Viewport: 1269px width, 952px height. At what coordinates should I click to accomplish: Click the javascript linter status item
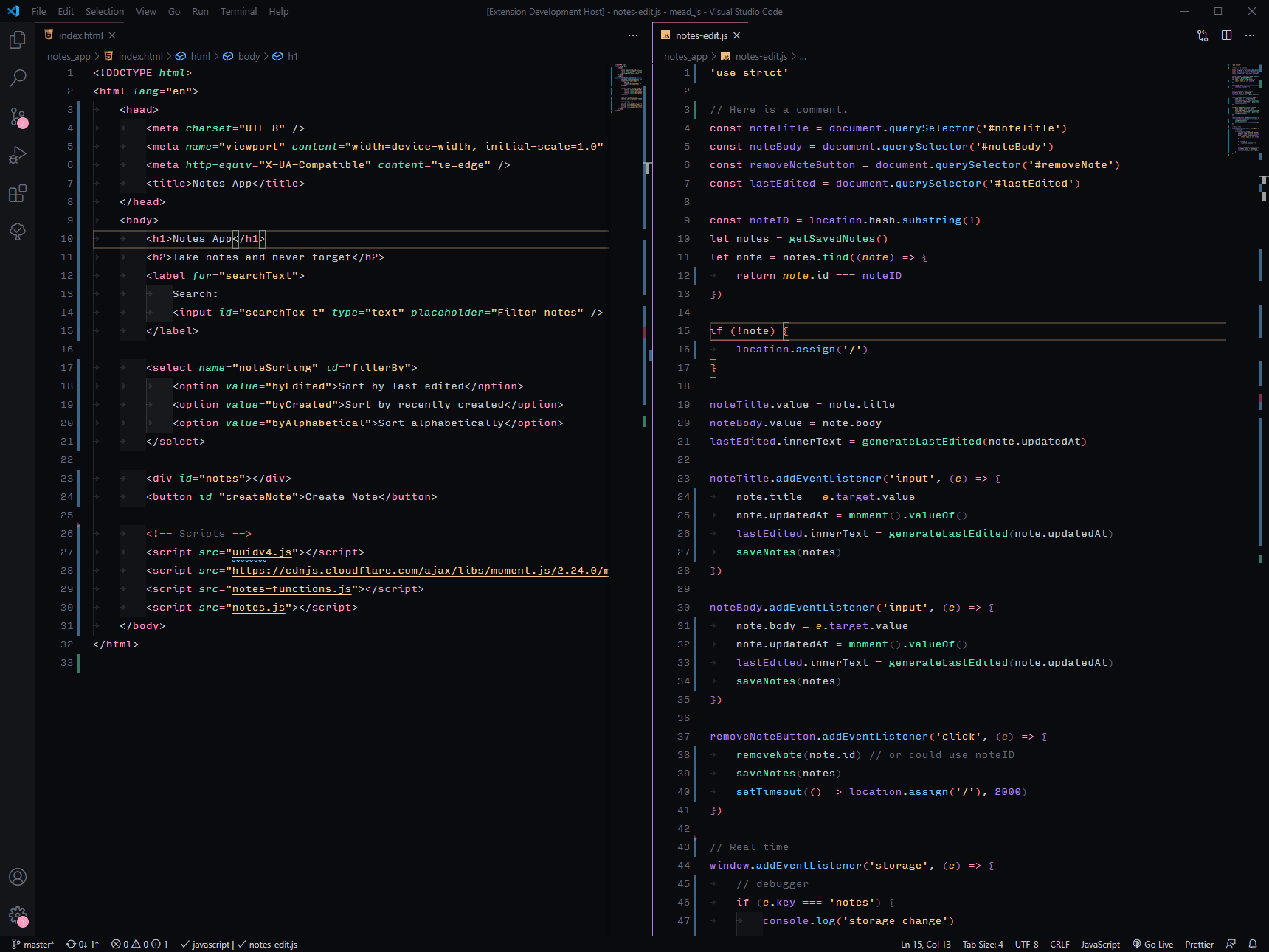pos(205,944)
